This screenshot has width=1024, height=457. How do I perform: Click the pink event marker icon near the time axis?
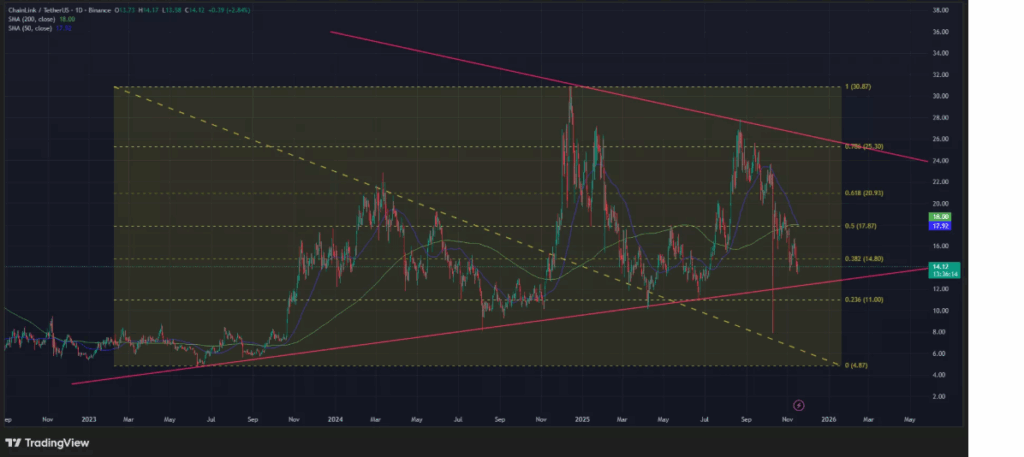click(798, 405)
